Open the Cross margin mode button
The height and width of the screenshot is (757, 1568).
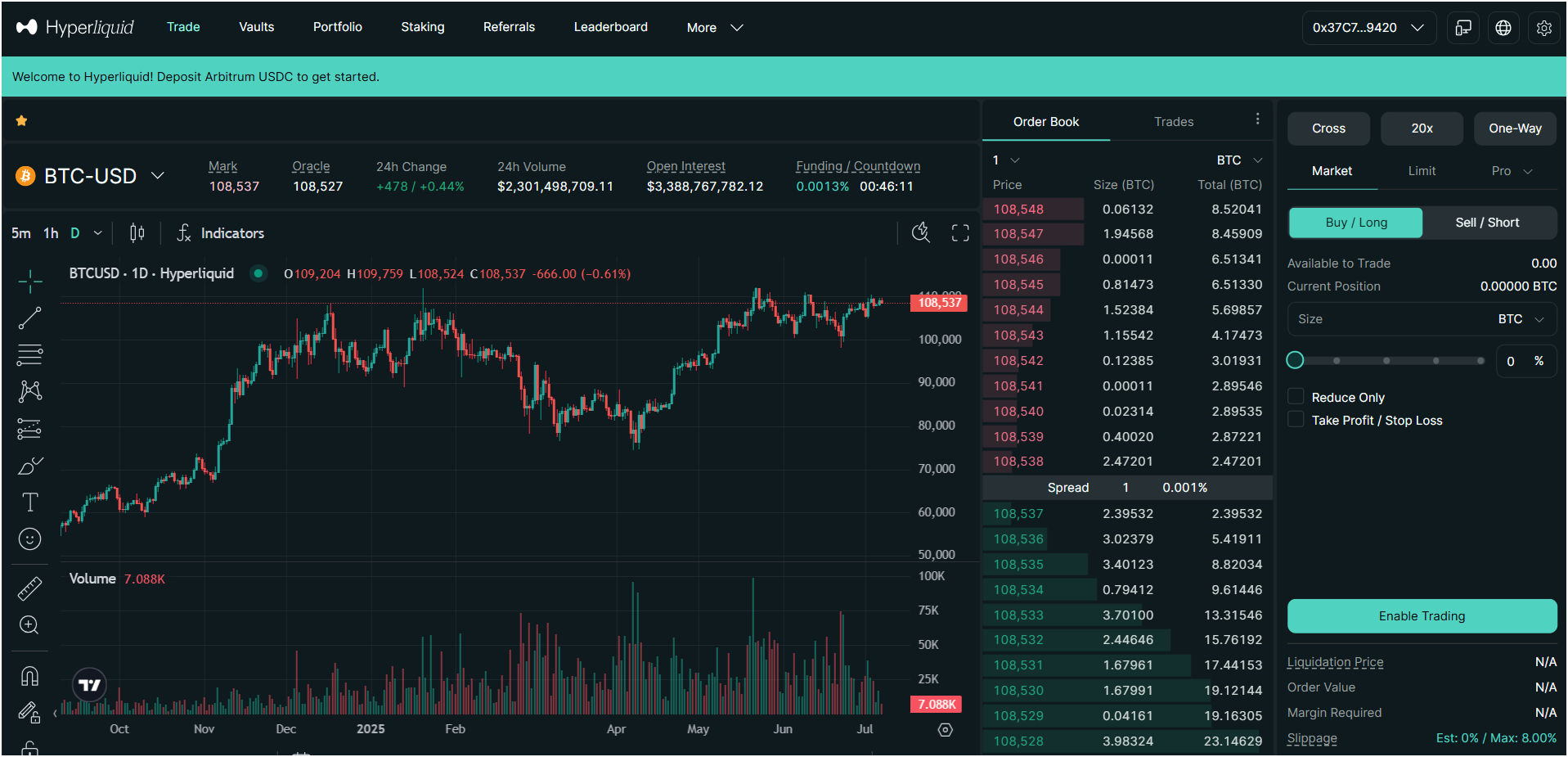[x=1328, y=128]
